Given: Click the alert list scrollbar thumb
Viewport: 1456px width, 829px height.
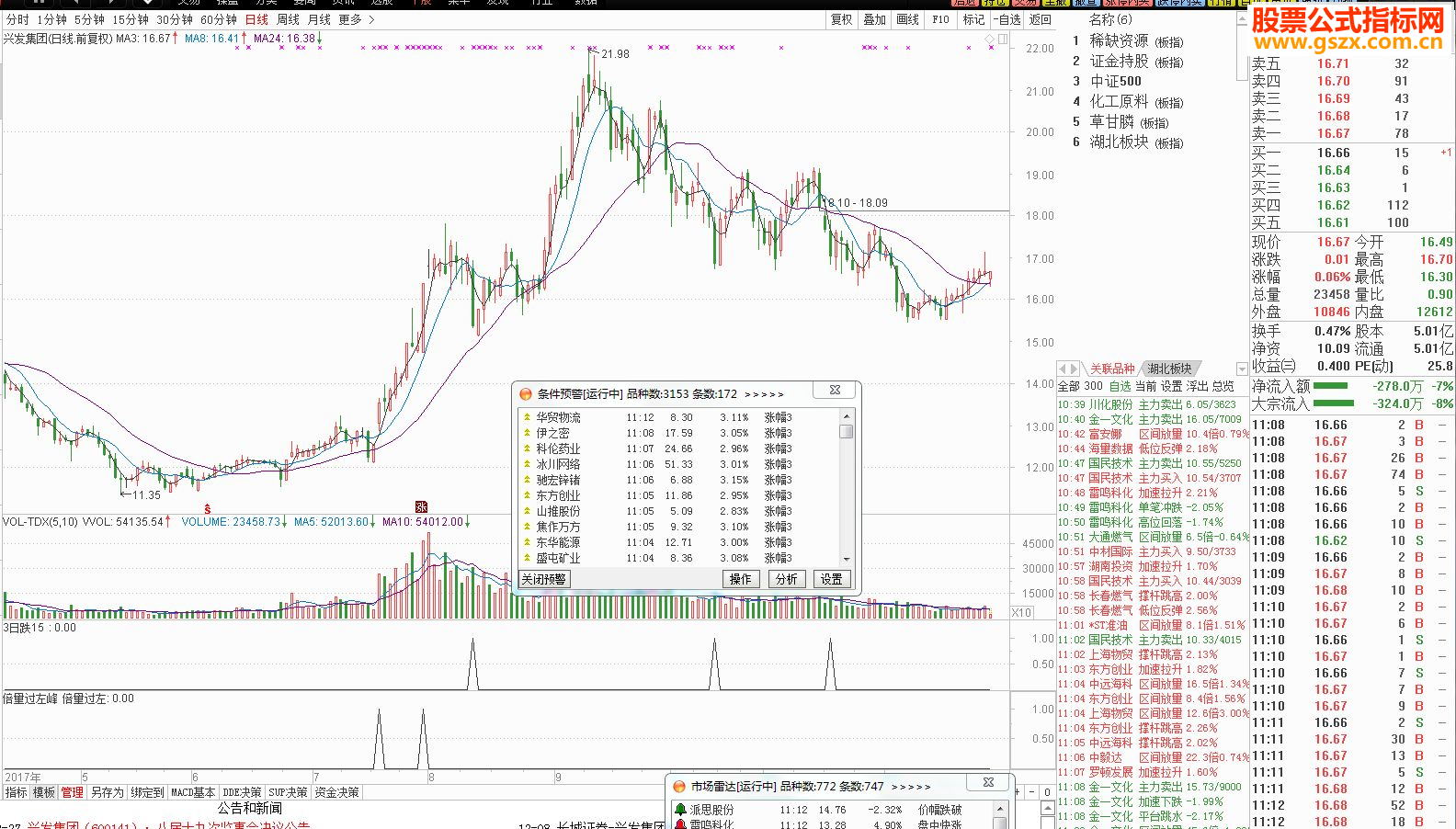Looking at the screenshot, I should pyautogui.click(x=847, y=431).
